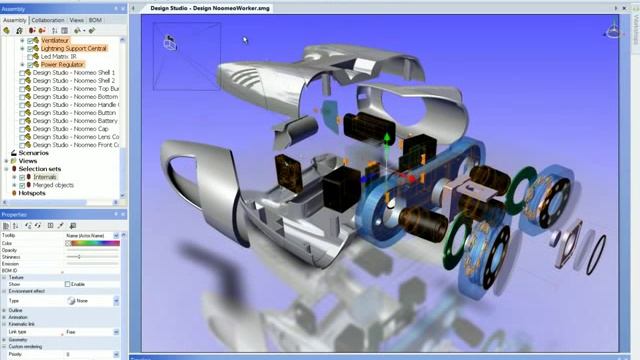640x360 pixels.
Task: Click the Selection sets node icon
Action: (13, 169)
